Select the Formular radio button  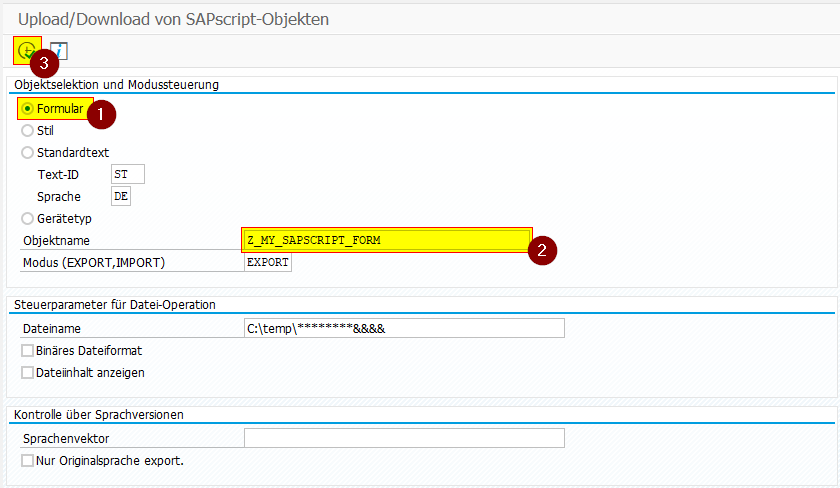pos(27,109)
